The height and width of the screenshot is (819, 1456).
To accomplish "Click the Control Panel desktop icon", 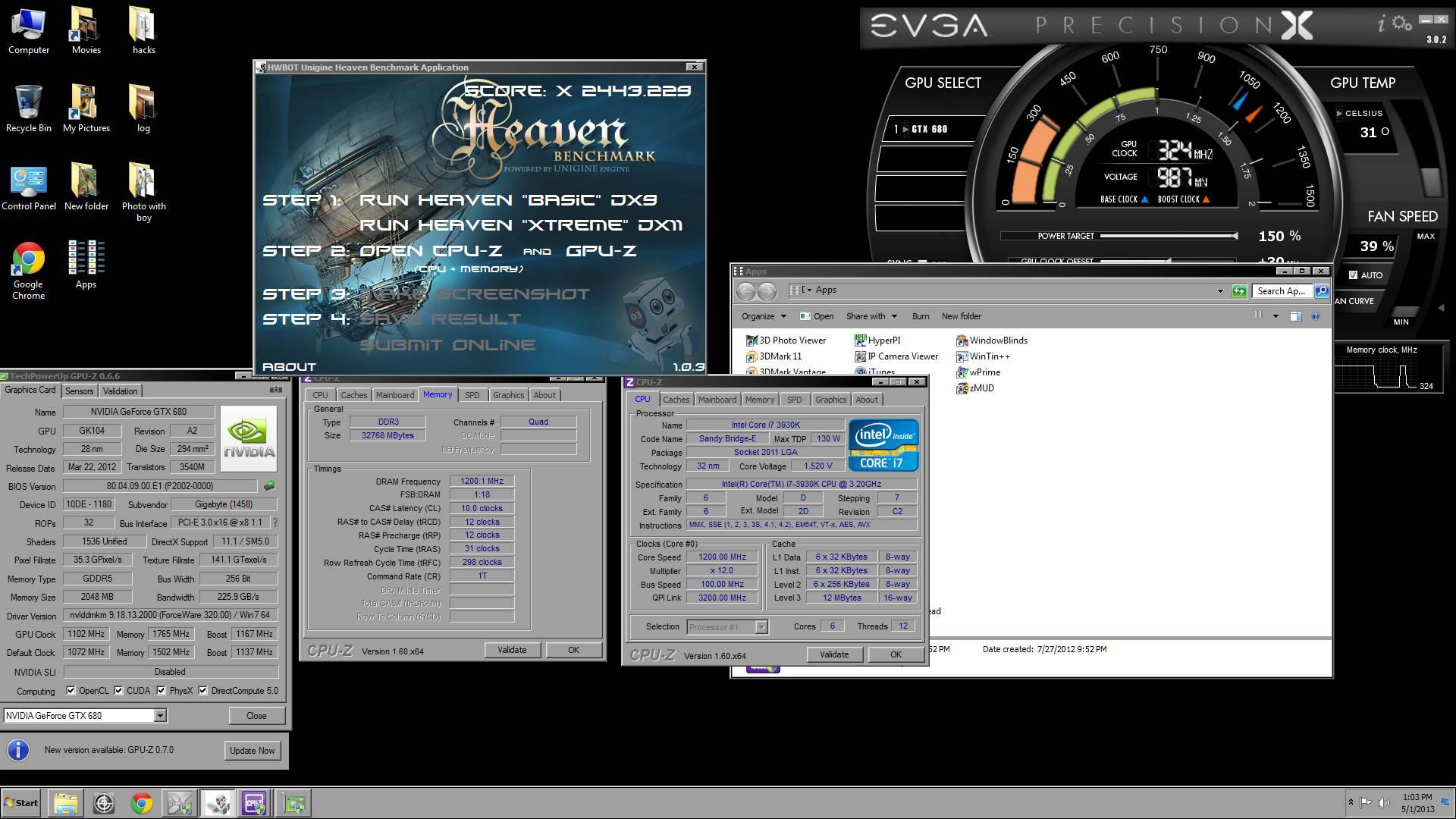I will tap(29, 187).
